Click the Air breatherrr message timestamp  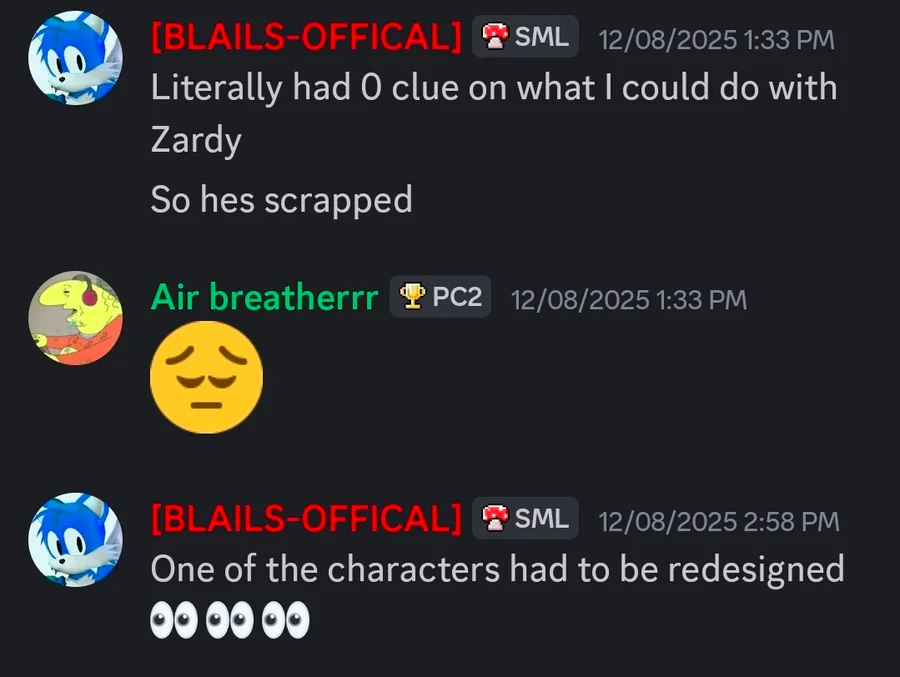point(629,300)
